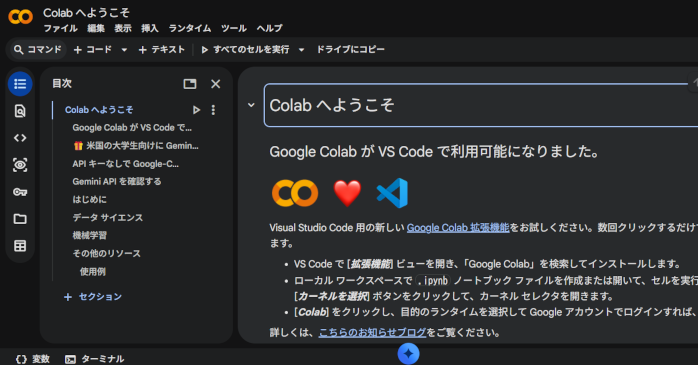Screen dimensions: 698x365
Task: Open the ヘルプ menu
Action: click(x=269, y=28)
